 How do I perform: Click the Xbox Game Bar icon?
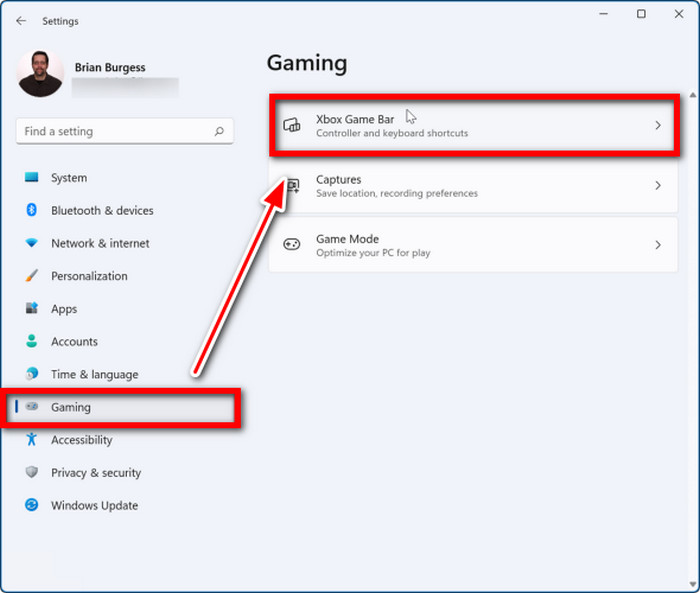coord(292,125)
